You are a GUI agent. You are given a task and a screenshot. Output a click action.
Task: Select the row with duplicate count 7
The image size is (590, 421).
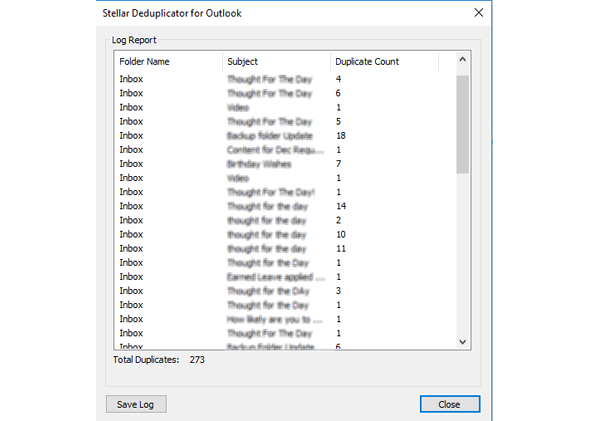tap(285, 164)
